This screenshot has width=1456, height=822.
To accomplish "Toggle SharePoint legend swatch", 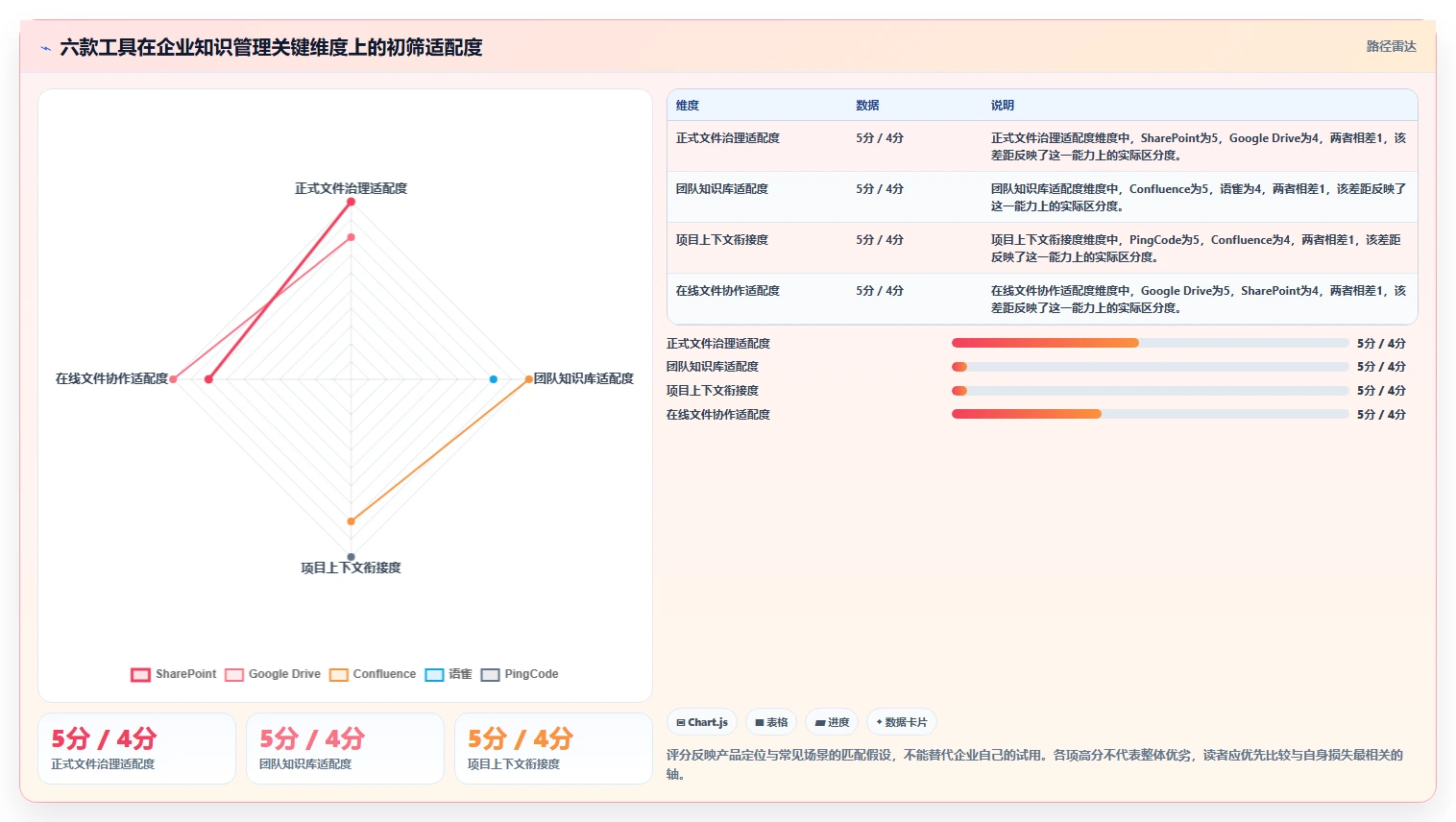I will point(140,674).
